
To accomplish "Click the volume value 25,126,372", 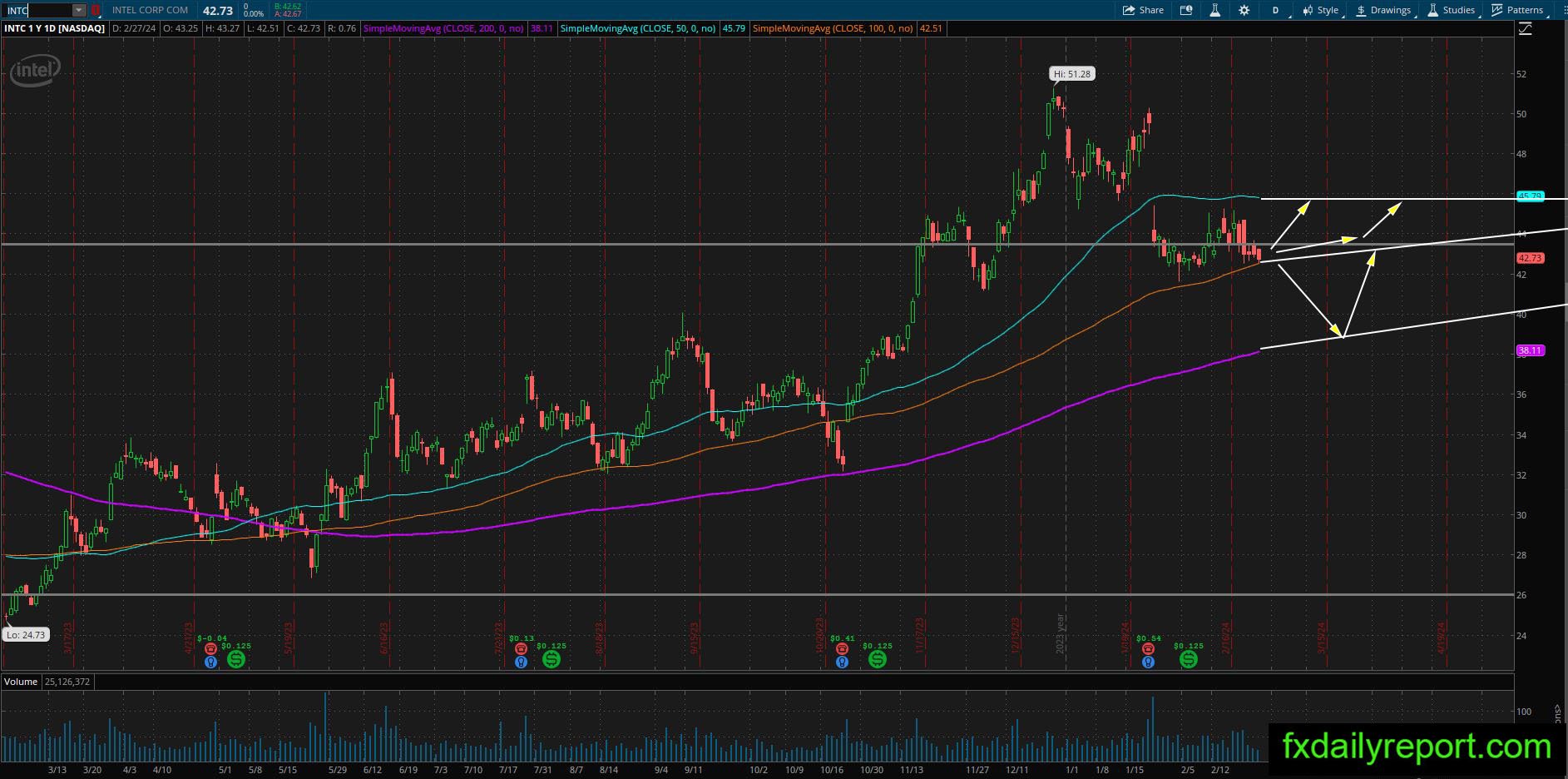I will point(67,682).
